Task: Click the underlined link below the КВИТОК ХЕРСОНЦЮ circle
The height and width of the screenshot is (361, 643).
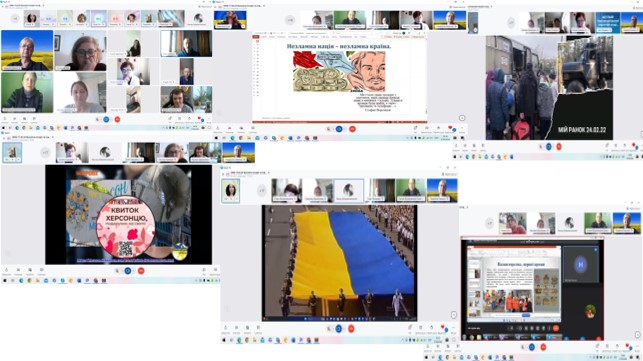Action: pos(125,260)
